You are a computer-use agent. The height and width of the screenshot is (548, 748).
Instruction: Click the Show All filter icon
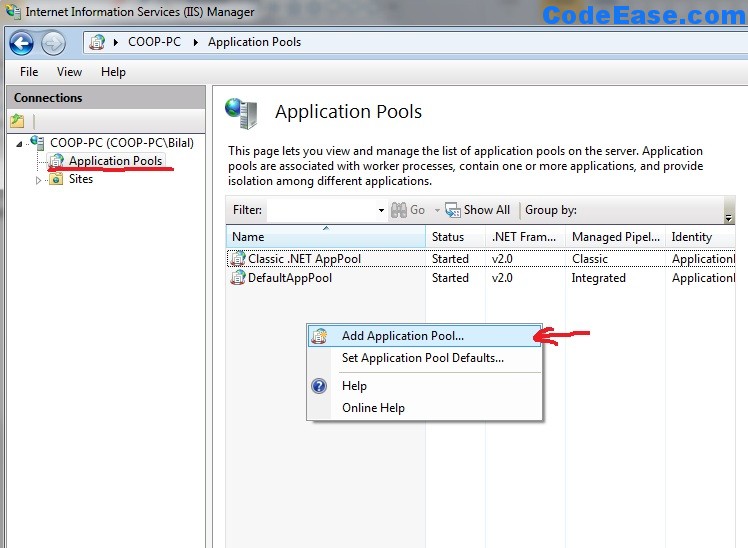tap(453, 210)
